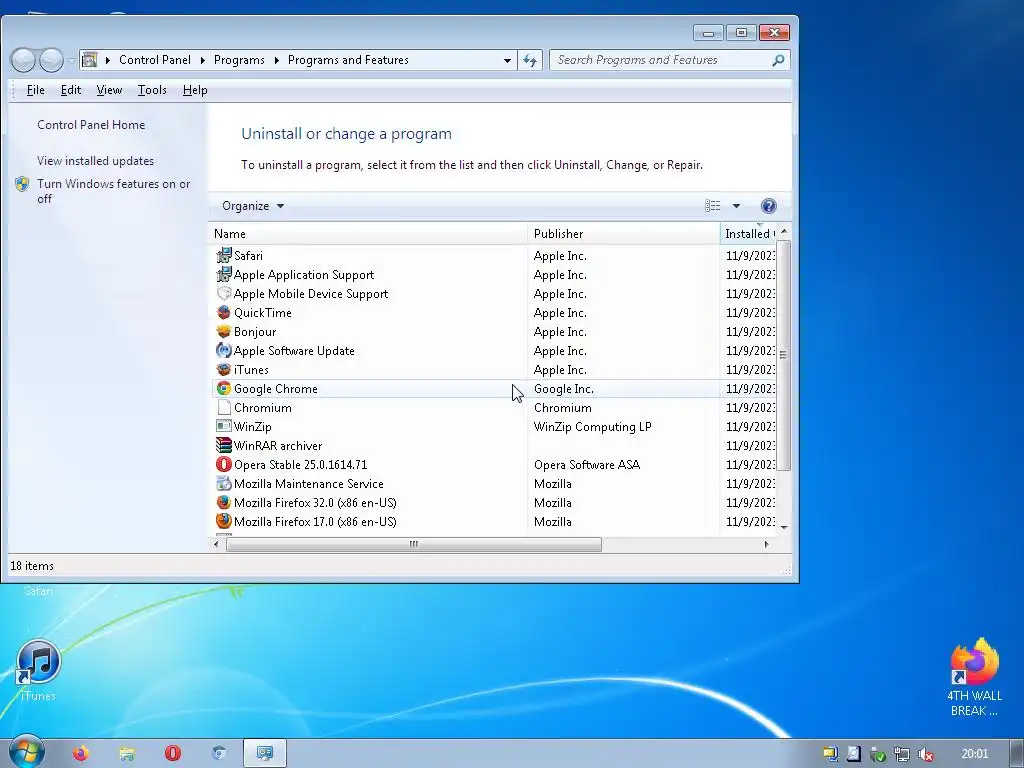Click the Apple Application Support icon

click(224, 274)
